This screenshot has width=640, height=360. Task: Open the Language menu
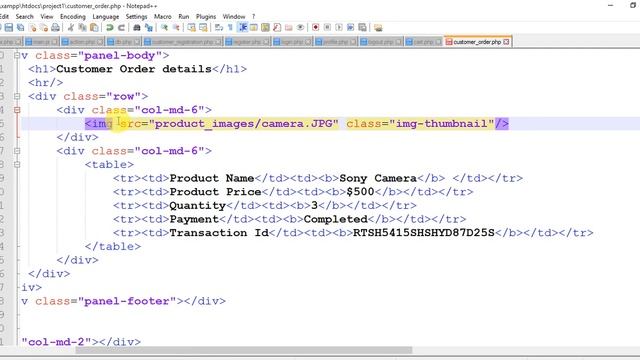tap(106, 17)
